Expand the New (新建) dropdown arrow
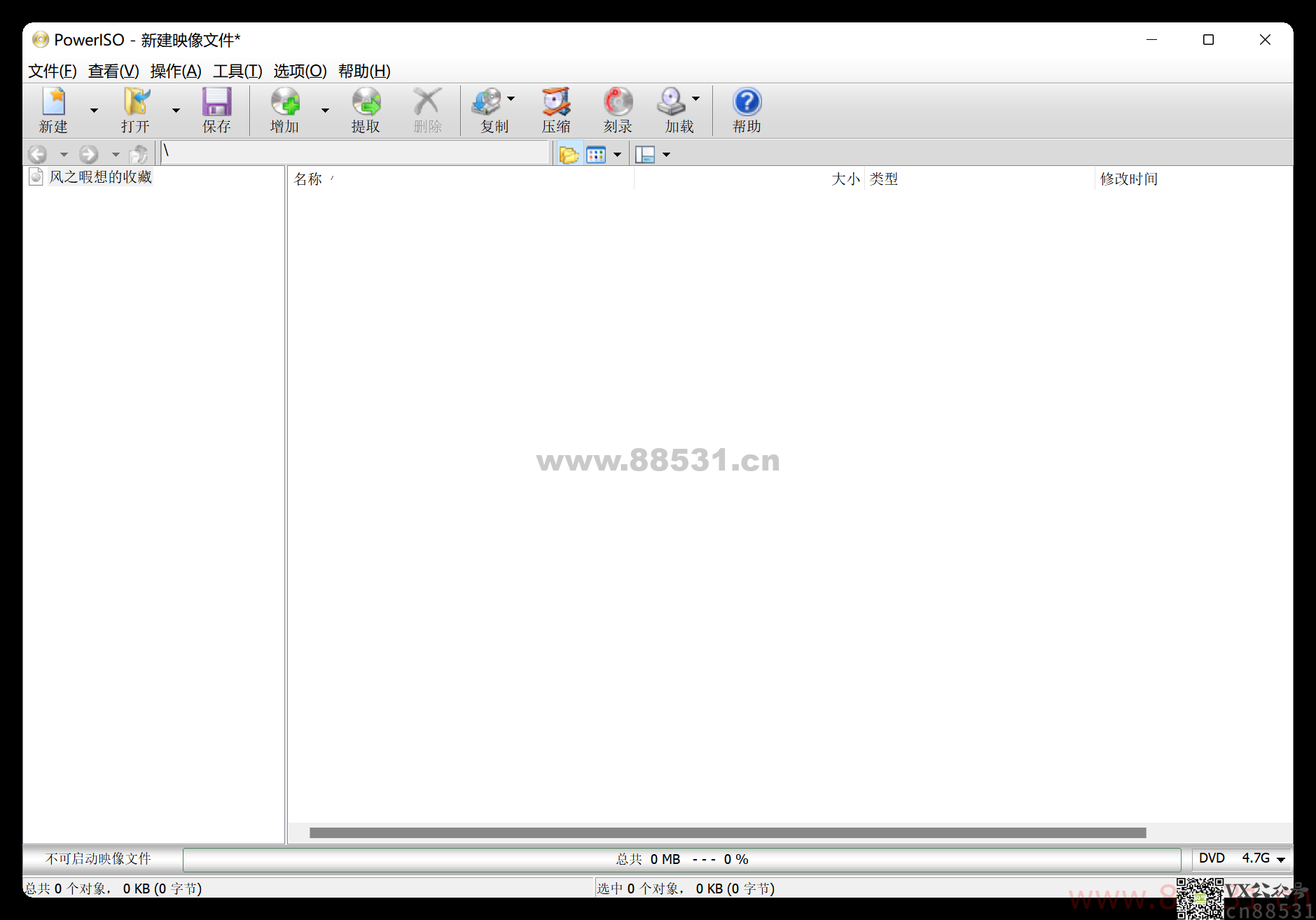Image resolution: width=1316 pixels, height=920 pixels. tap(94, 110)
